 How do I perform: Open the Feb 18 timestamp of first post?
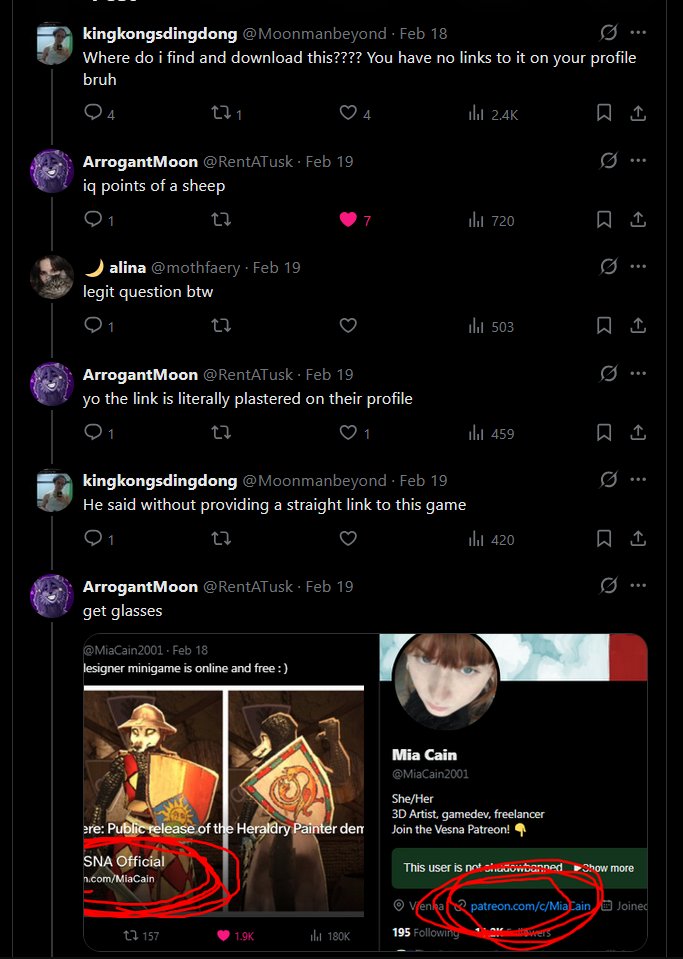[423, 34]
